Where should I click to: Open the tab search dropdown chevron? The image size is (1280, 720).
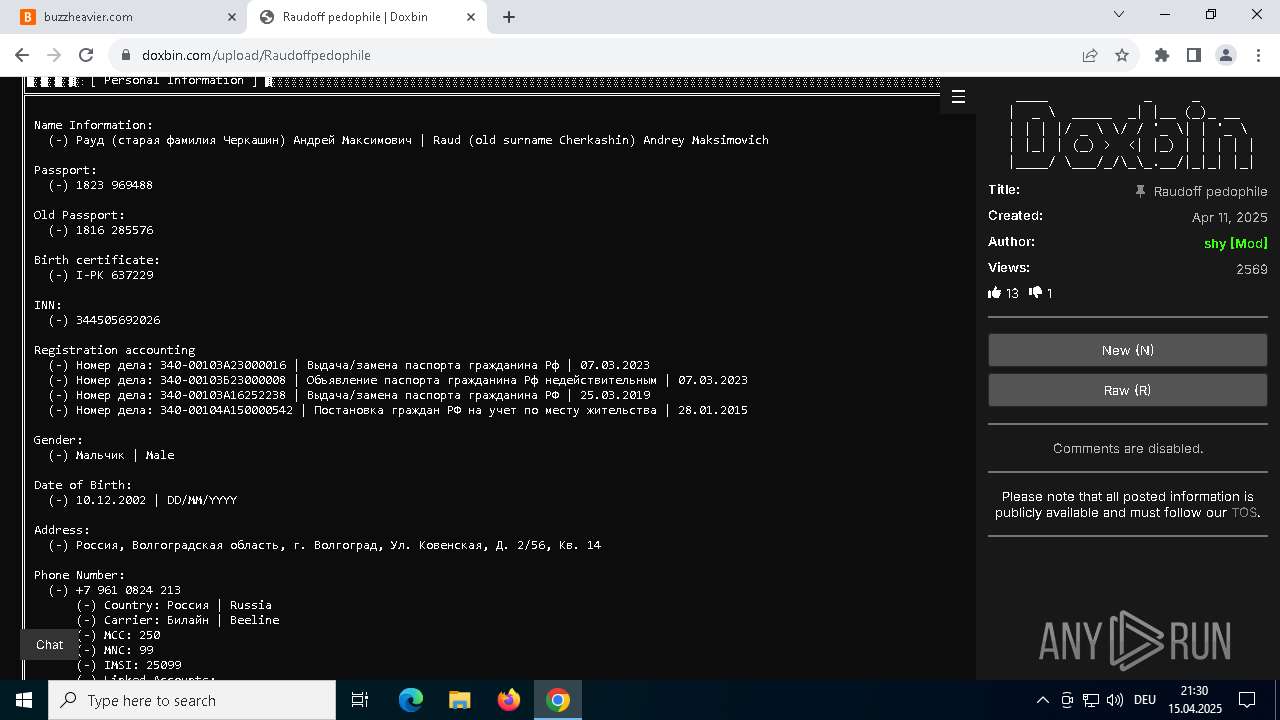(1120, 15)
